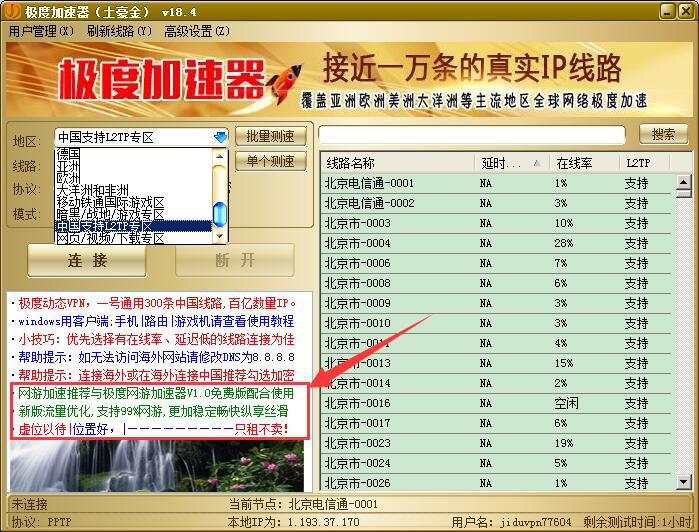Click the 未连接 status text
The height and width of the screenshot is (532, 699).
click(29, 504)
